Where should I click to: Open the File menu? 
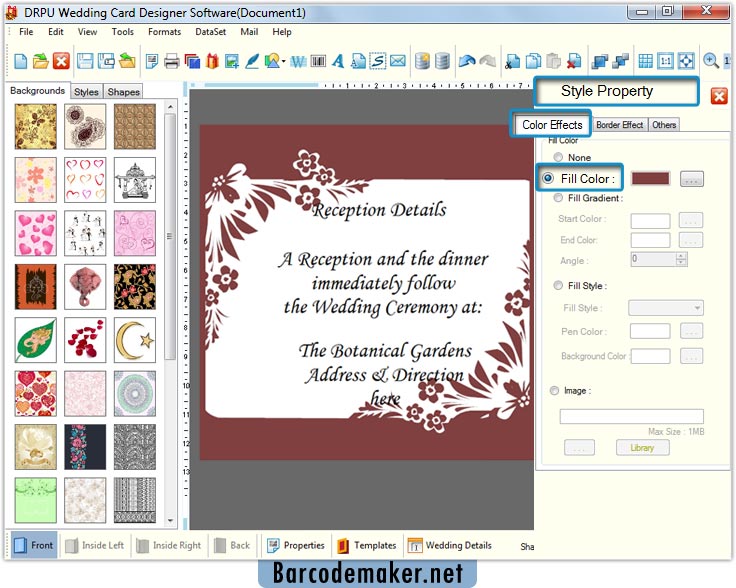coord(26,32)
